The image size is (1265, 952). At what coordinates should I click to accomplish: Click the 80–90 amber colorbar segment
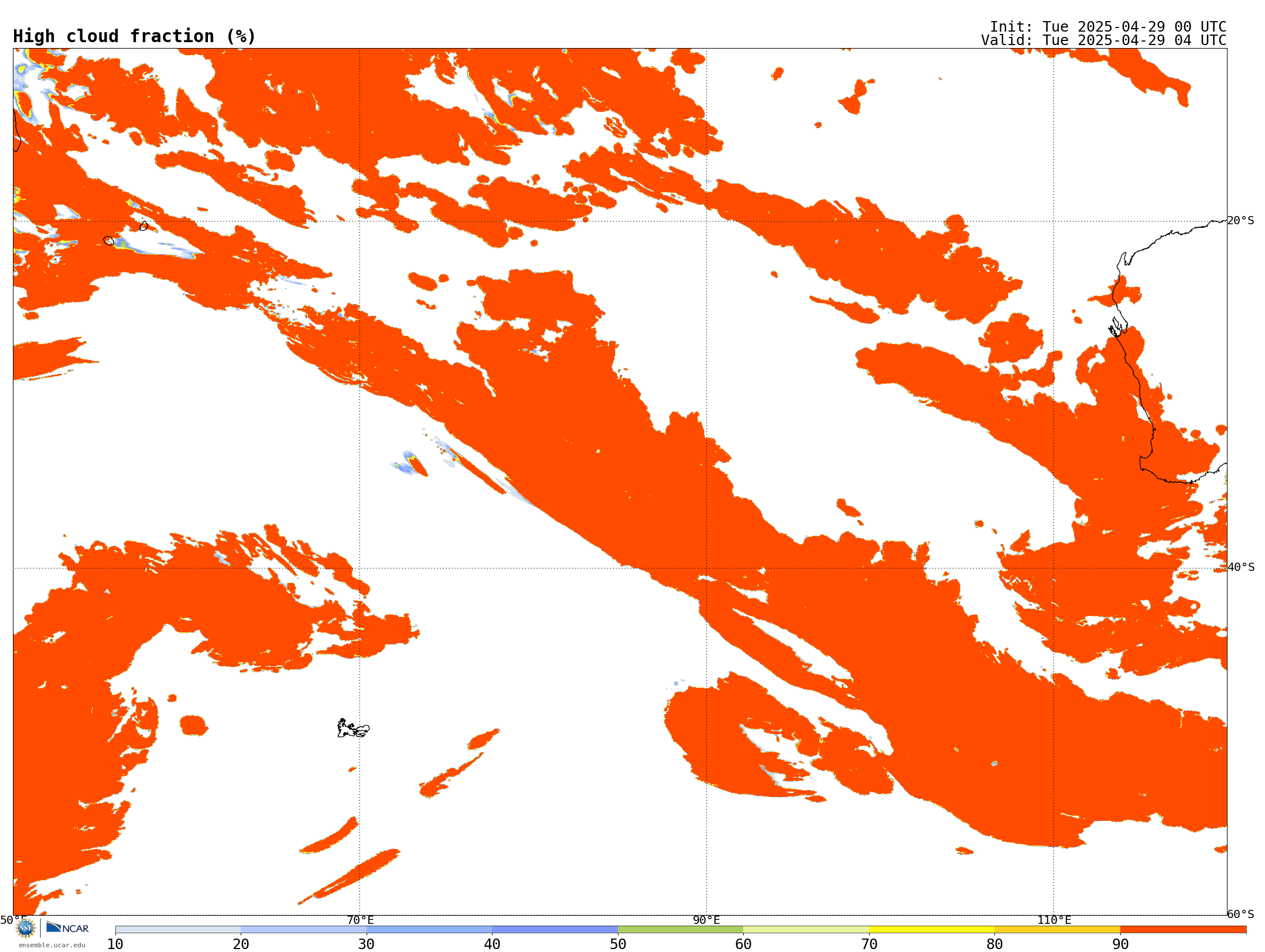point(1058,930)
